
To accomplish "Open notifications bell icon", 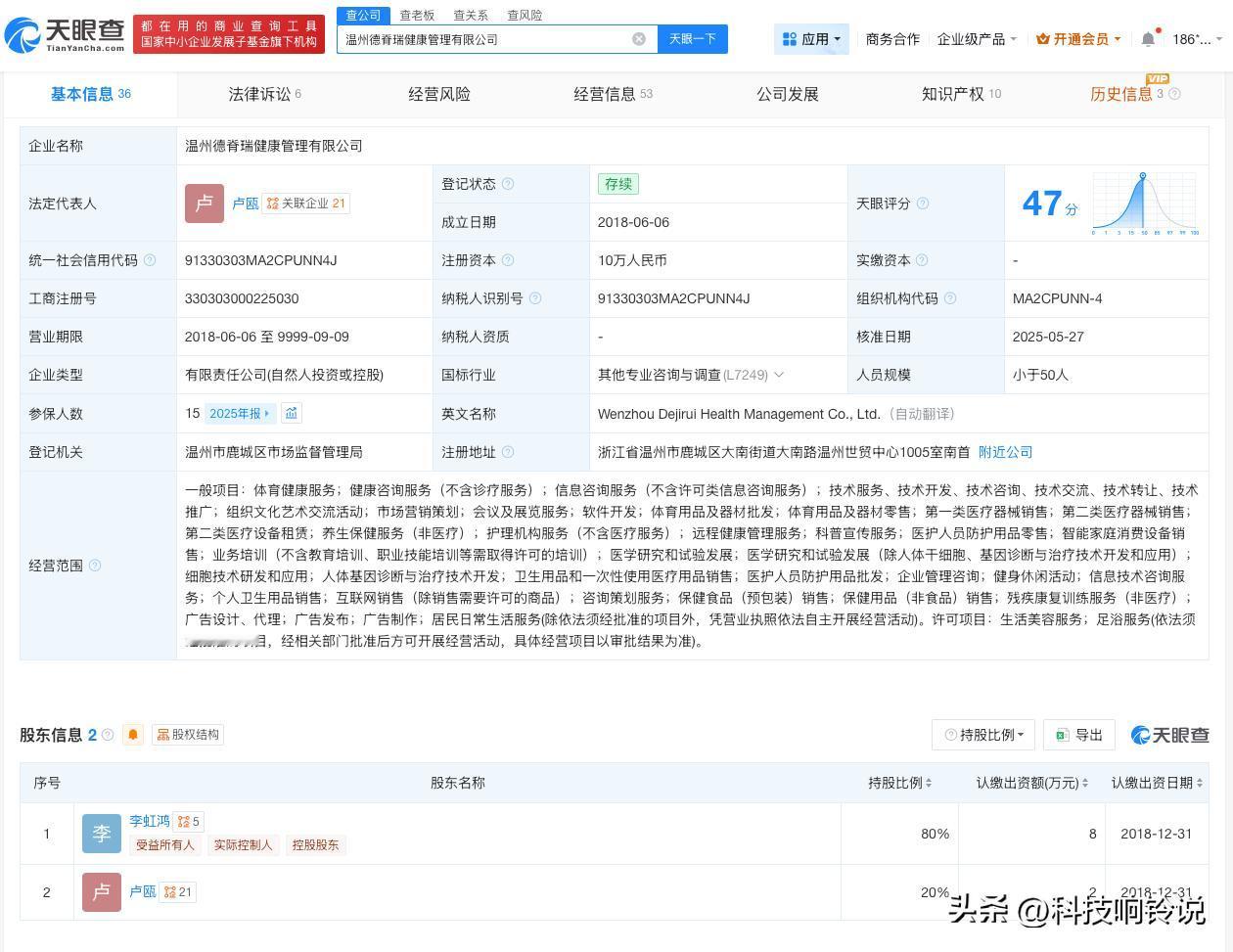I will (x=1148, y=39).
